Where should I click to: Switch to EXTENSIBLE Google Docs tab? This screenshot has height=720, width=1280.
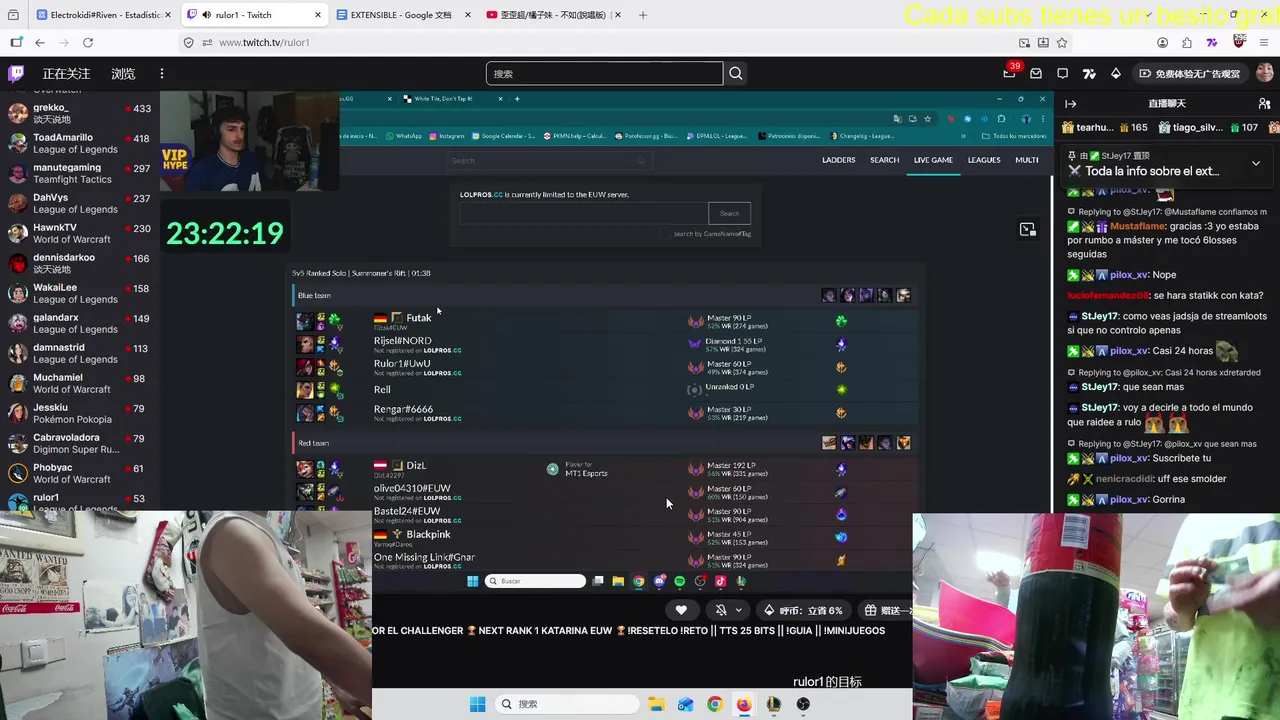[402, 15]
